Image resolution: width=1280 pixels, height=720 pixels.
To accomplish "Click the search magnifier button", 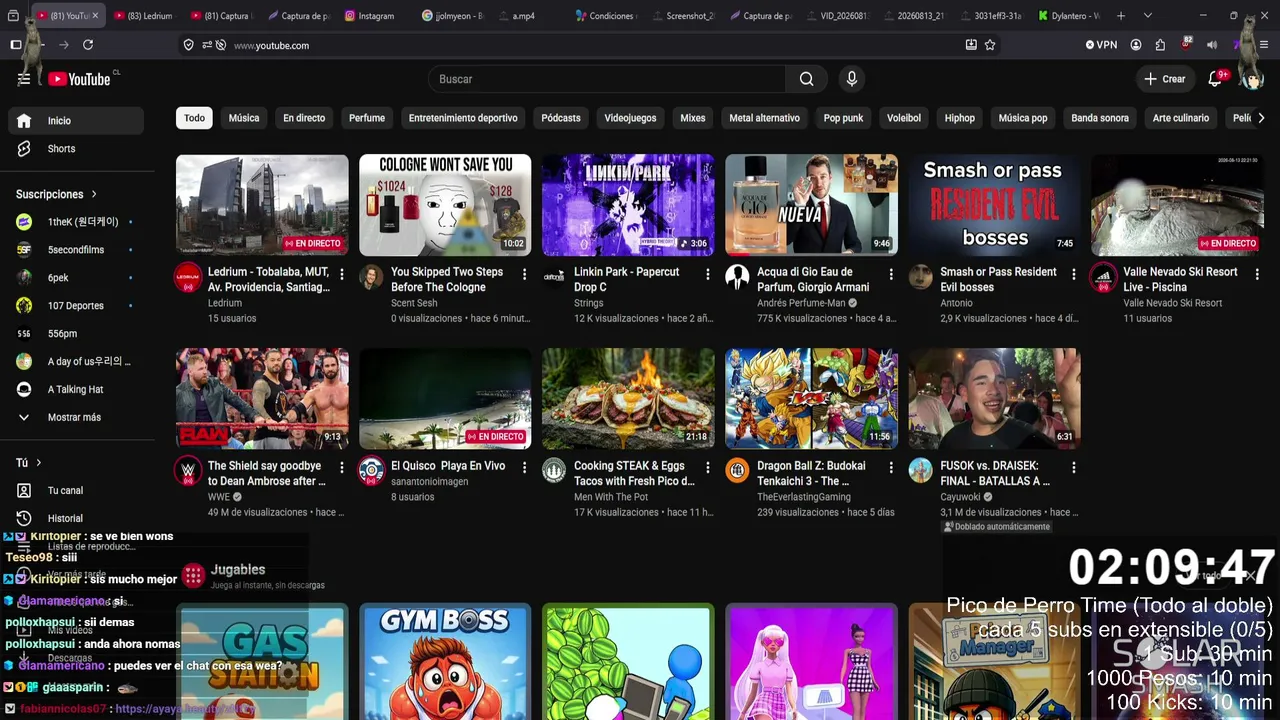I will 806,79.
